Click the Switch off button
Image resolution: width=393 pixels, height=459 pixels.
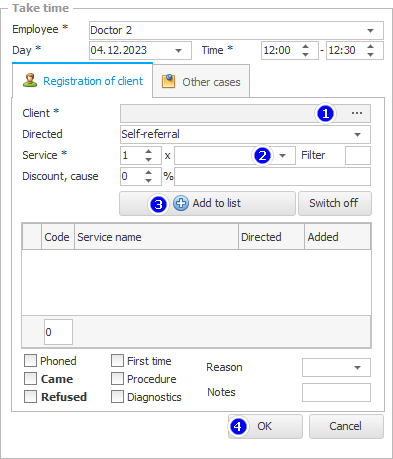[x=335, y=203]
